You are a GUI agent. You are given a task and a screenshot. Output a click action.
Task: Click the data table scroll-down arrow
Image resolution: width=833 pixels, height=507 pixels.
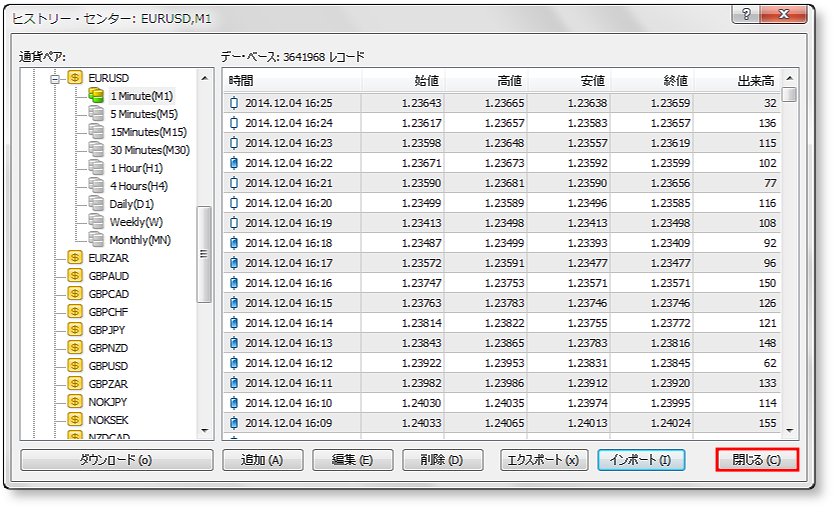tap(790, 430)
